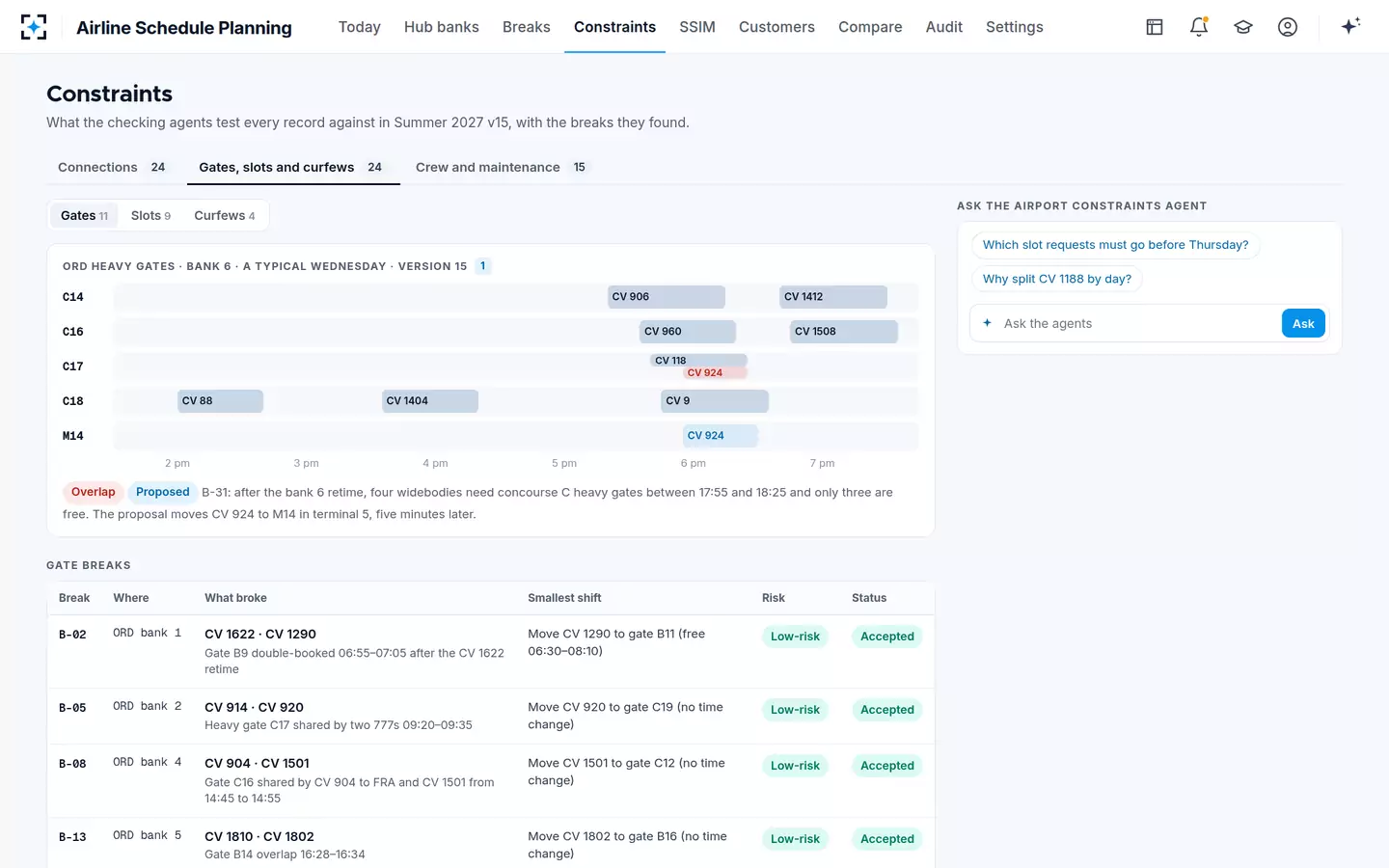Click the M14 gate row label
1389x868 pixels.
pyautogui.click(x=73, y=436)
